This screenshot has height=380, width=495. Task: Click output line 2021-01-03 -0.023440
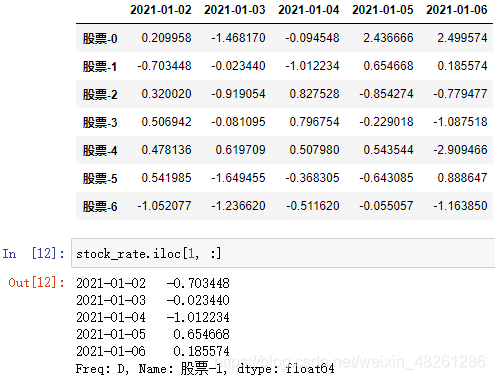(x=153, y=300)
